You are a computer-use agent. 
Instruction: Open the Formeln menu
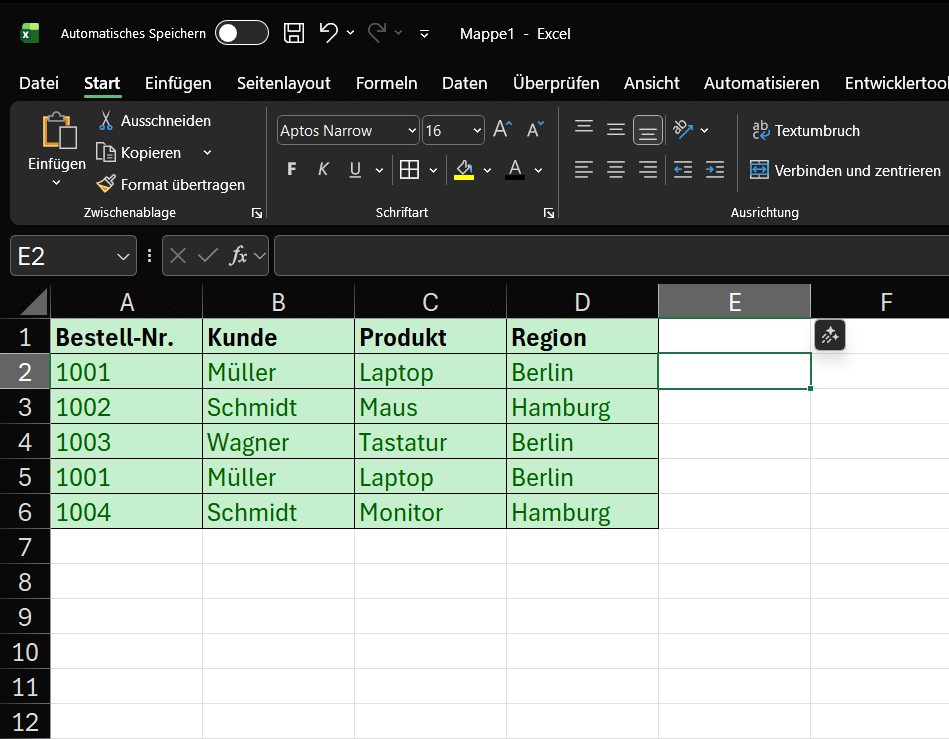[386, 83]
